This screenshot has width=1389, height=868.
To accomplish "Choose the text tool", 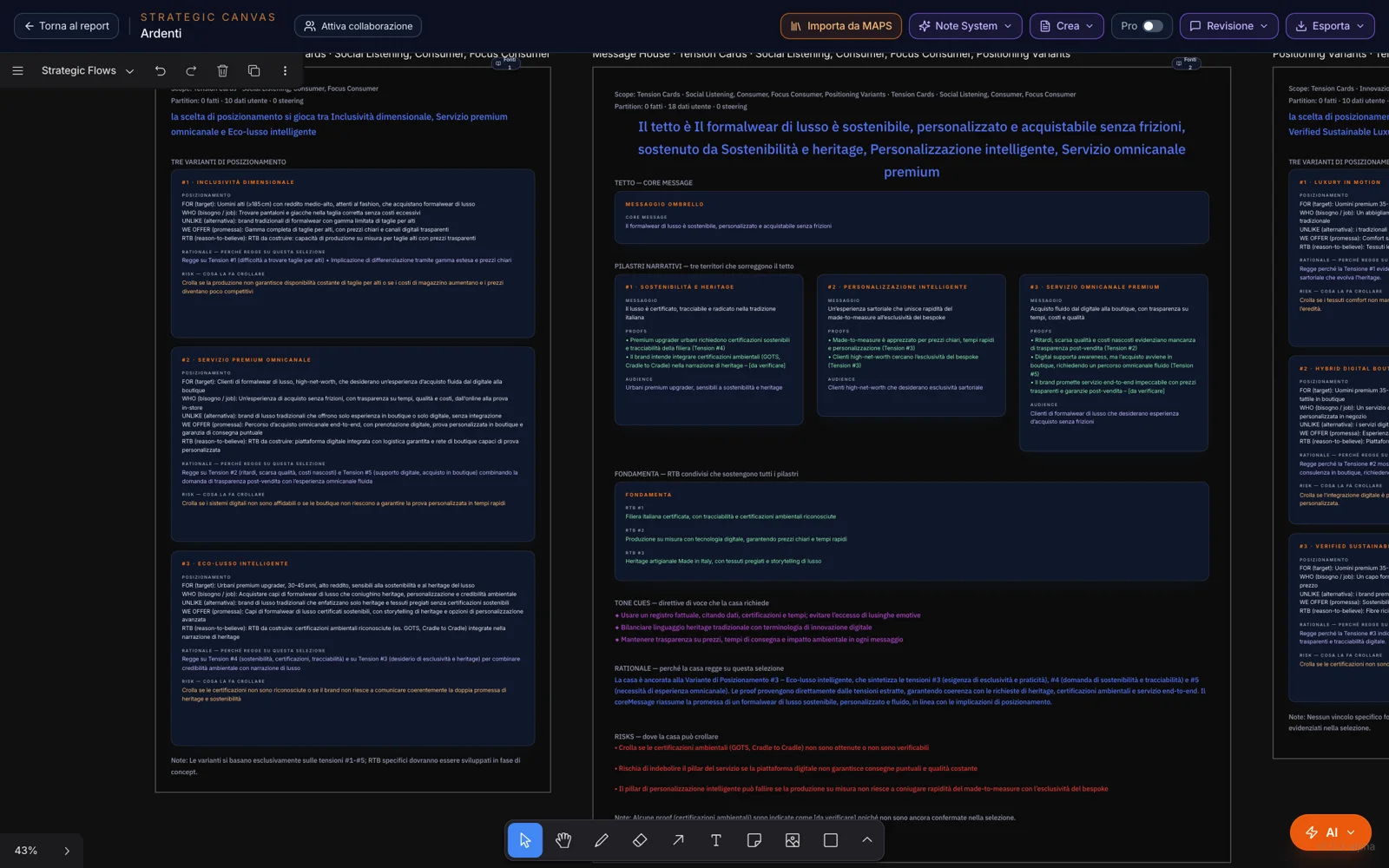I will [x=716, y=840].
